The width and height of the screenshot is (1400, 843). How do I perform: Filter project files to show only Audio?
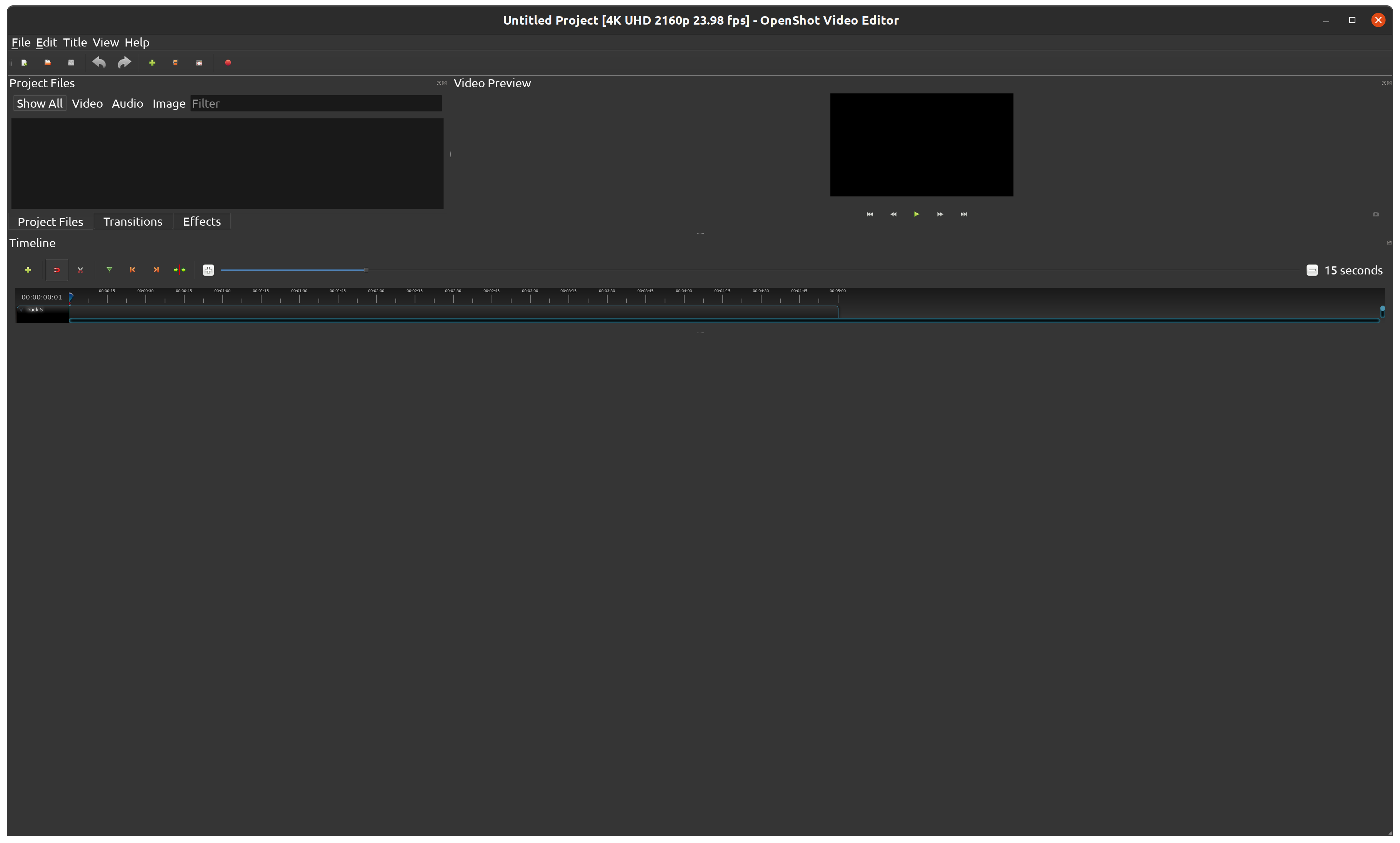[127, 103]
